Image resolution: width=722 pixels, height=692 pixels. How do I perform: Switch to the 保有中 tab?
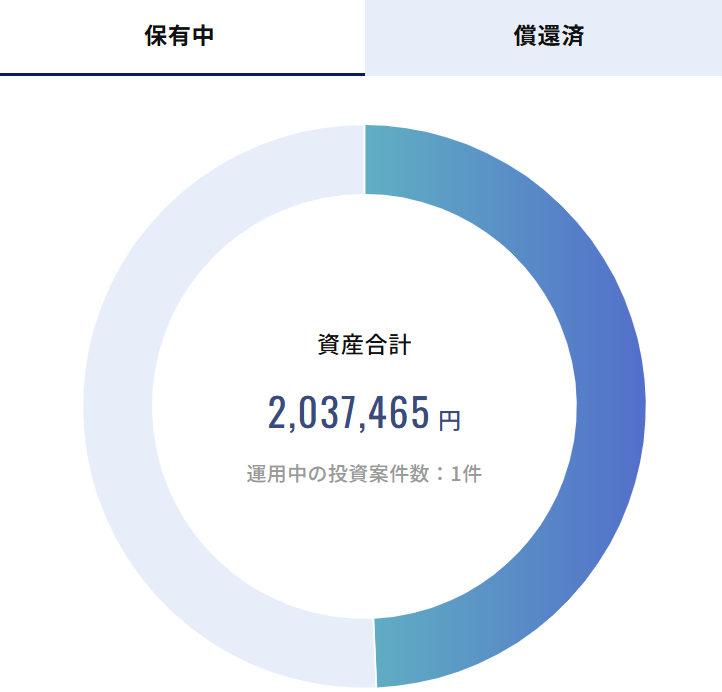click(x=182, y=37)
